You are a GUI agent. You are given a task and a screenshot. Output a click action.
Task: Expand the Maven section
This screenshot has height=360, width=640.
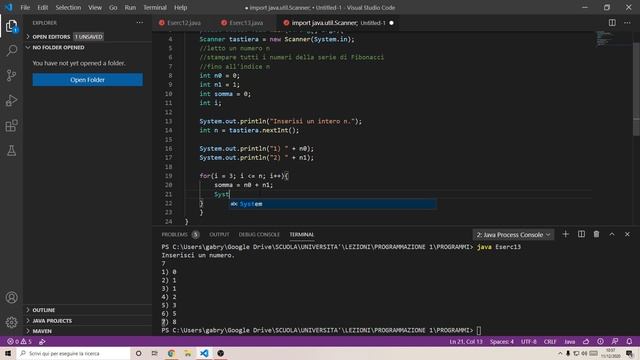[x=88, y=331]
